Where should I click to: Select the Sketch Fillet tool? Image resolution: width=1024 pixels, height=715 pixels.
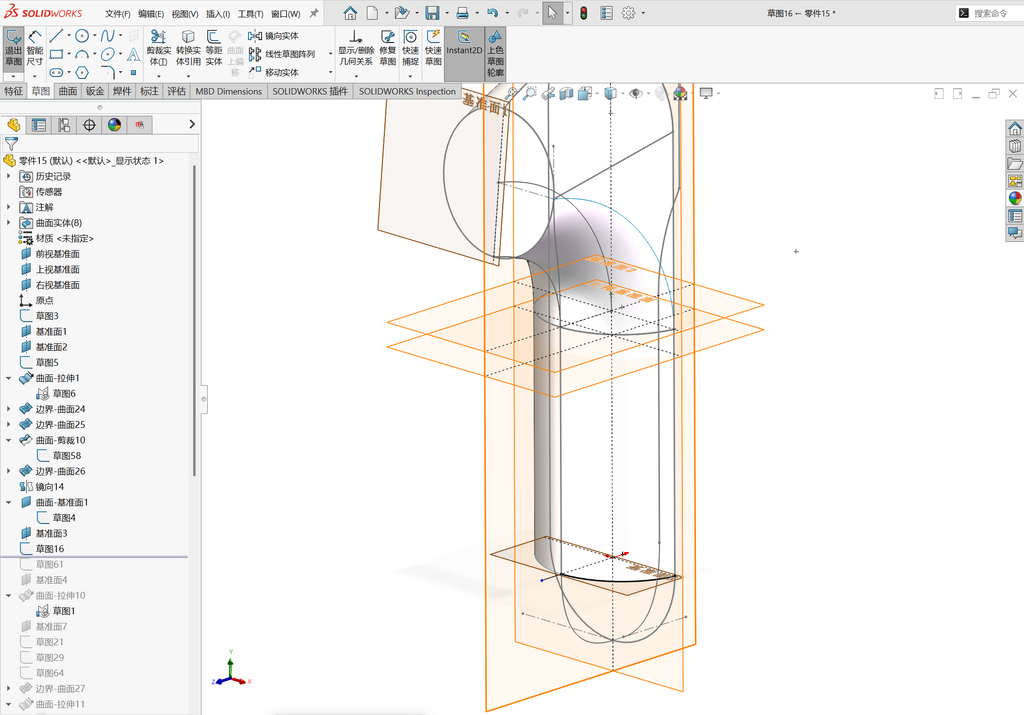click(108, 72)
